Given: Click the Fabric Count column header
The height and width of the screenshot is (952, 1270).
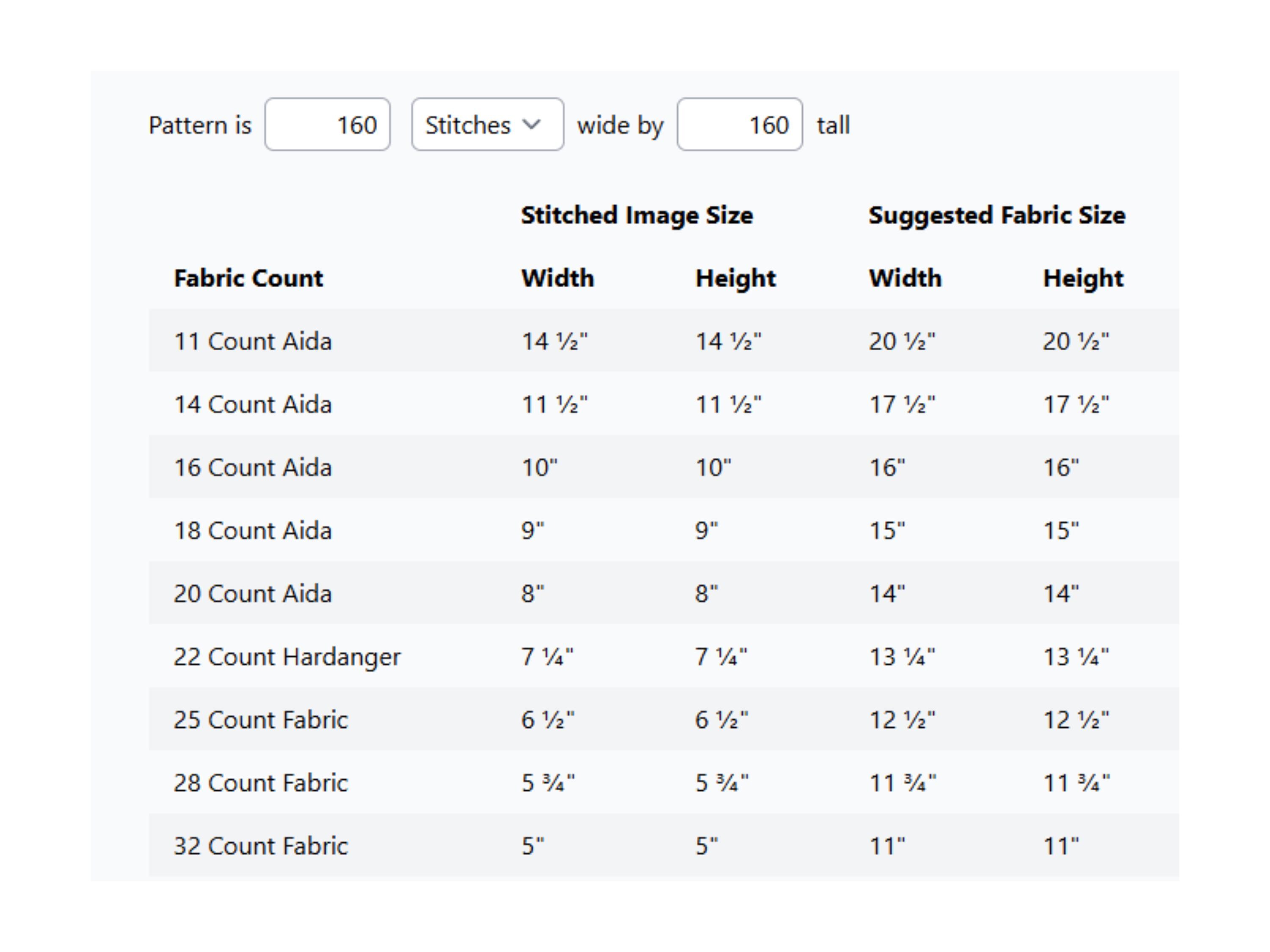Looking at the screenshot, I should (248, 278).
